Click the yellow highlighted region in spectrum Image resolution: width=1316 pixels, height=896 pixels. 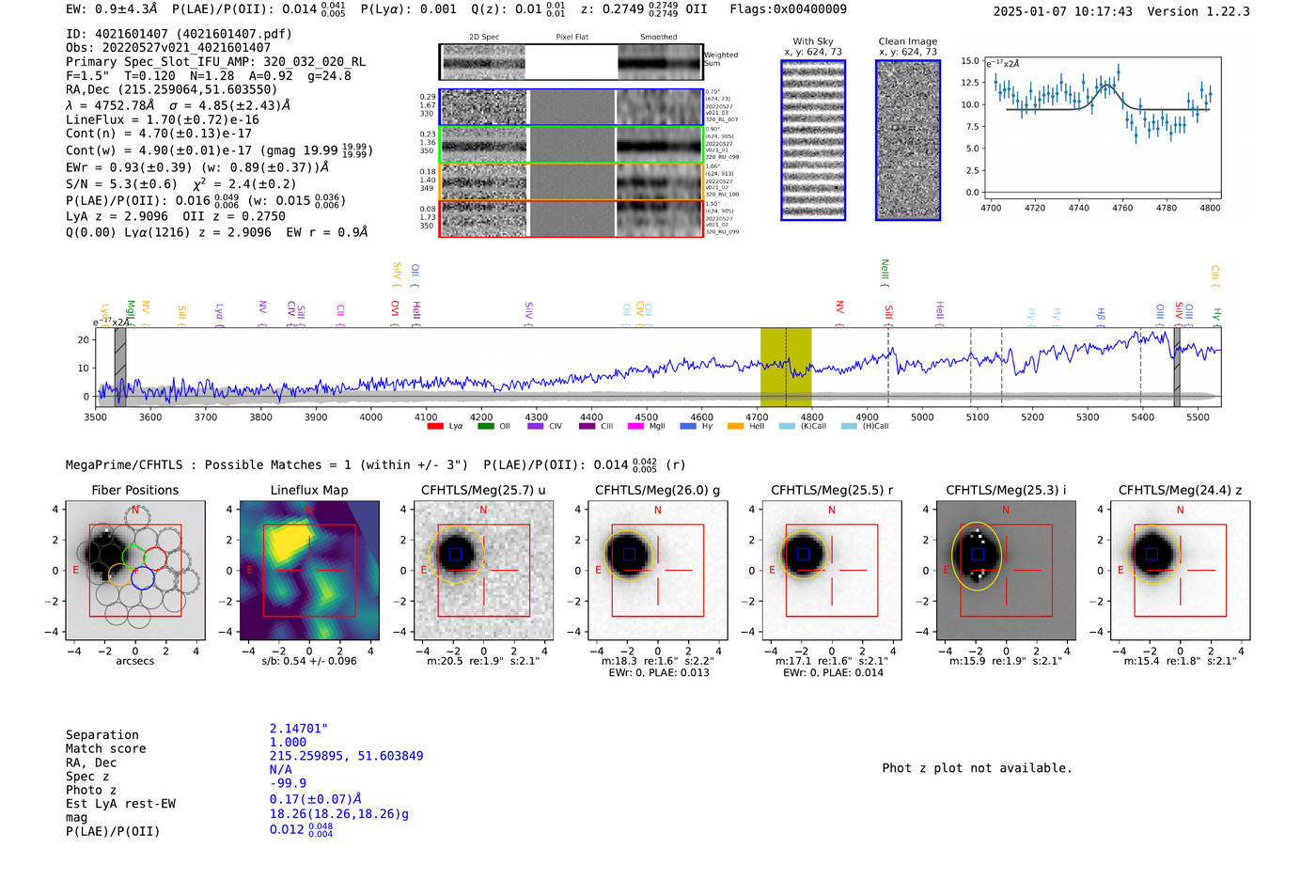(x=786, y=367)
